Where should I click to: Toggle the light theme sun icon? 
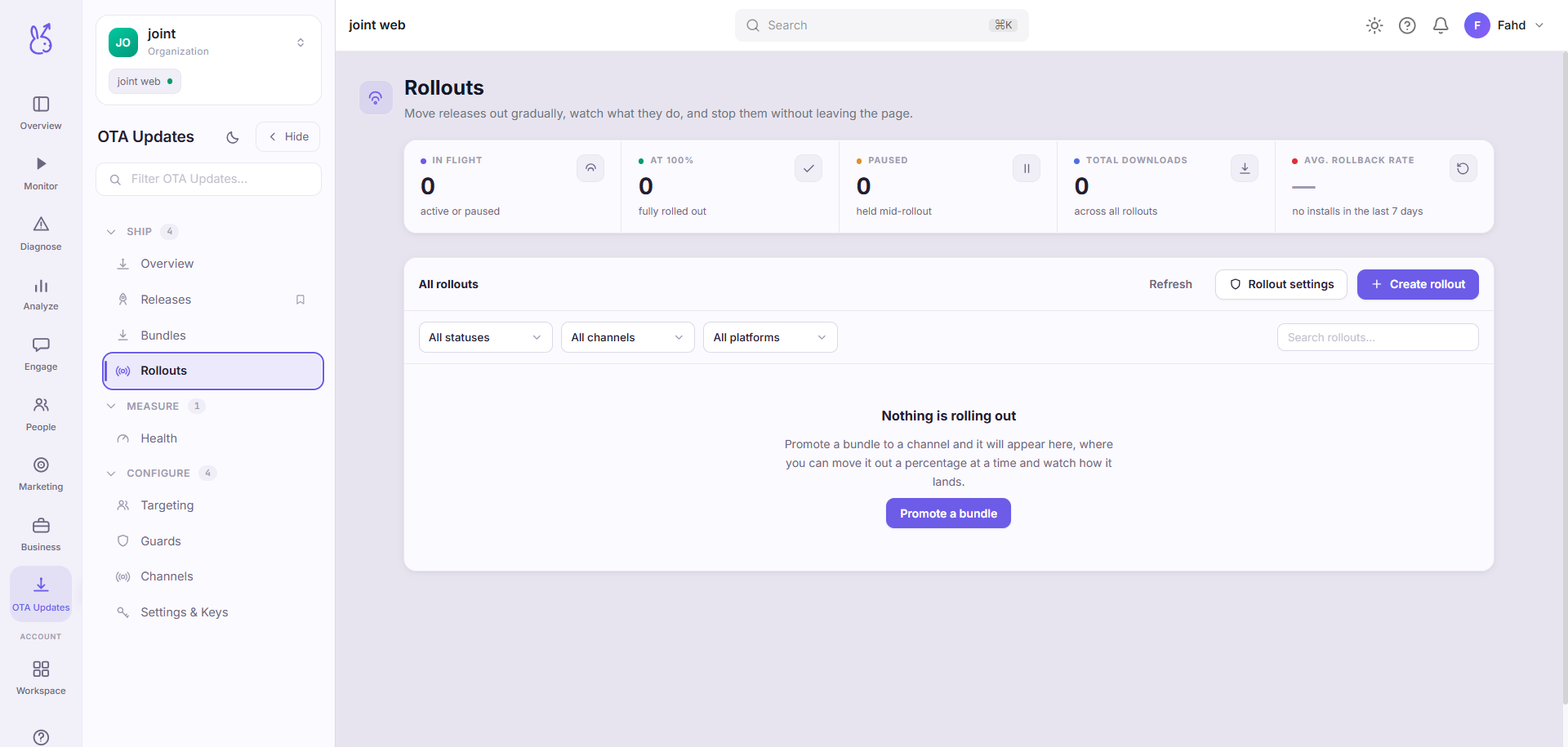coord(1374,25)
